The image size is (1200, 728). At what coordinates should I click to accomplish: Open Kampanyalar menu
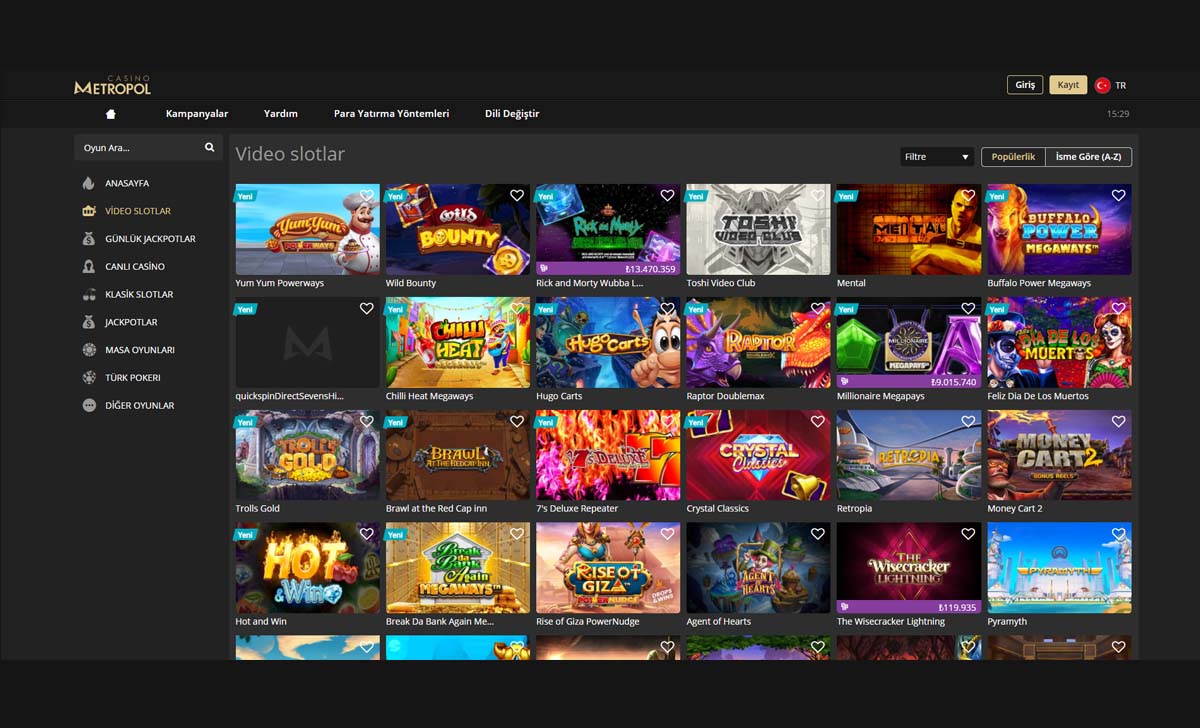[197, 114]
